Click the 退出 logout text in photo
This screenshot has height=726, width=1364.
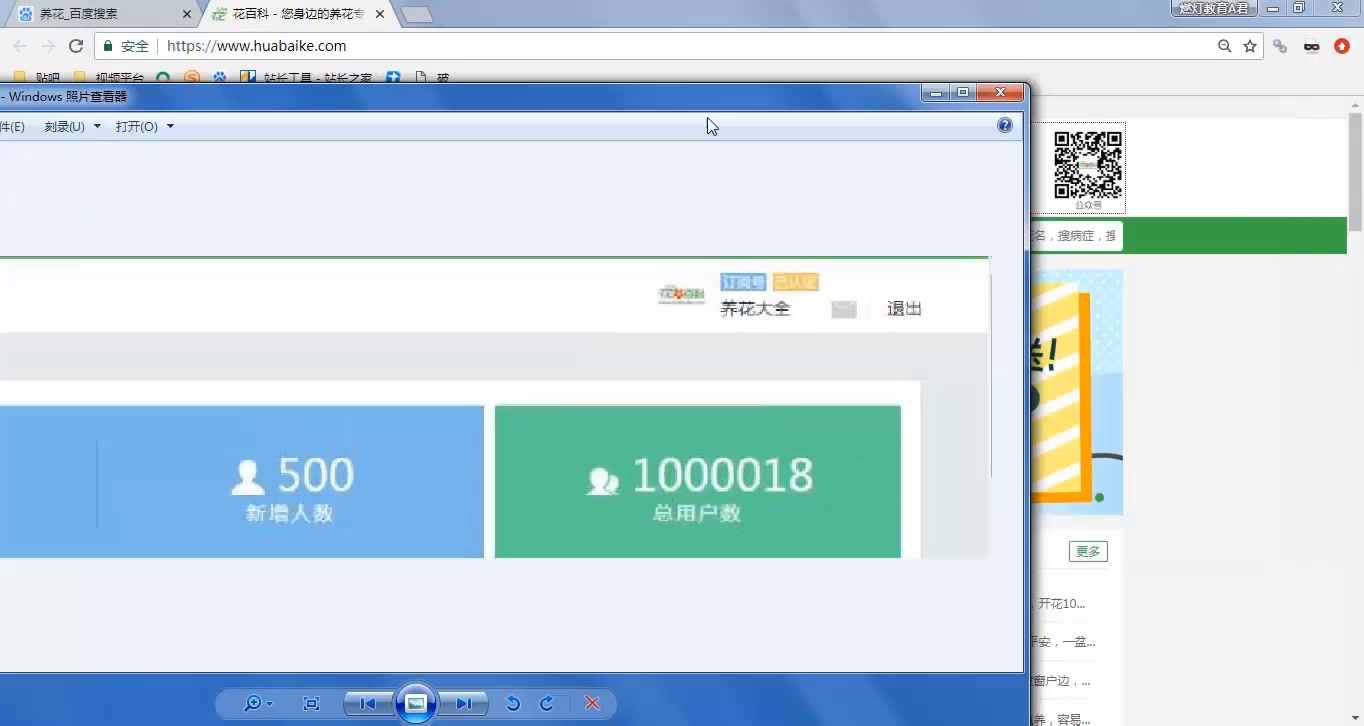904,309
